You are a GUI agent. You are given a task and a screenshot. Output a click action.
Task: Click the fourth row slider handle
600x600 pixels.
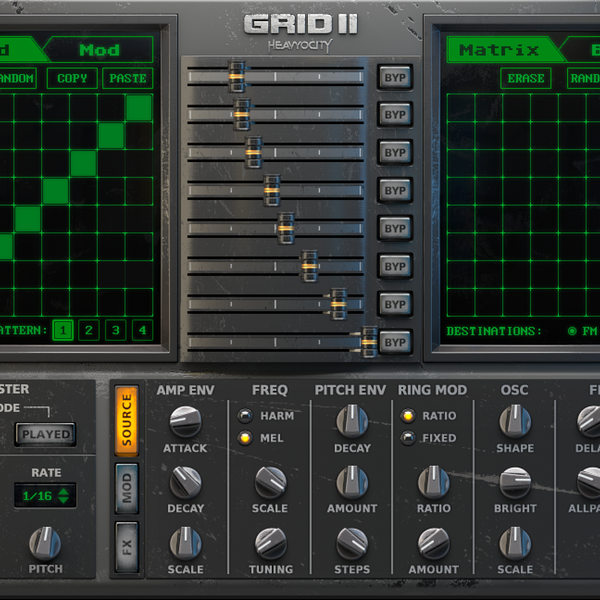pos(272,190)
